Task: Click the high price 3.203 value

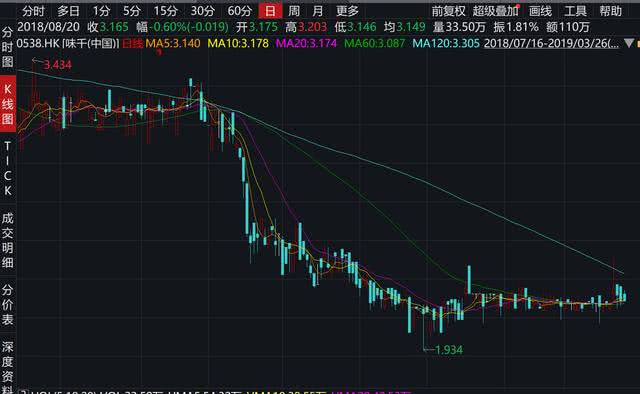Action: 312,27
